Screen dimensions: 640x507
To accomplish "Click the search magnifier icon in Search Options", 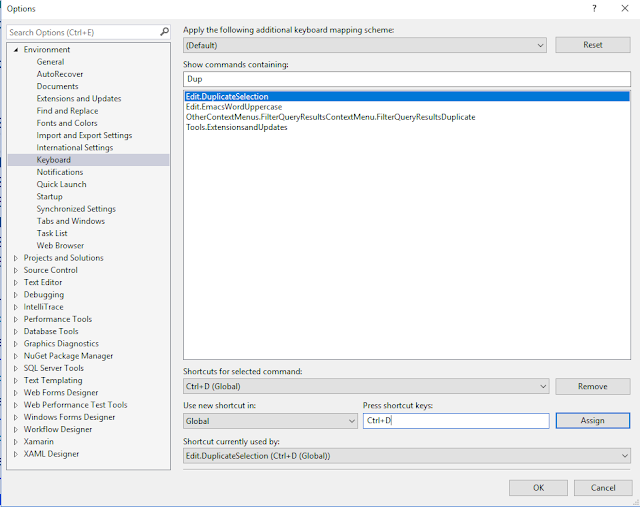I will (x=164, y=32).
